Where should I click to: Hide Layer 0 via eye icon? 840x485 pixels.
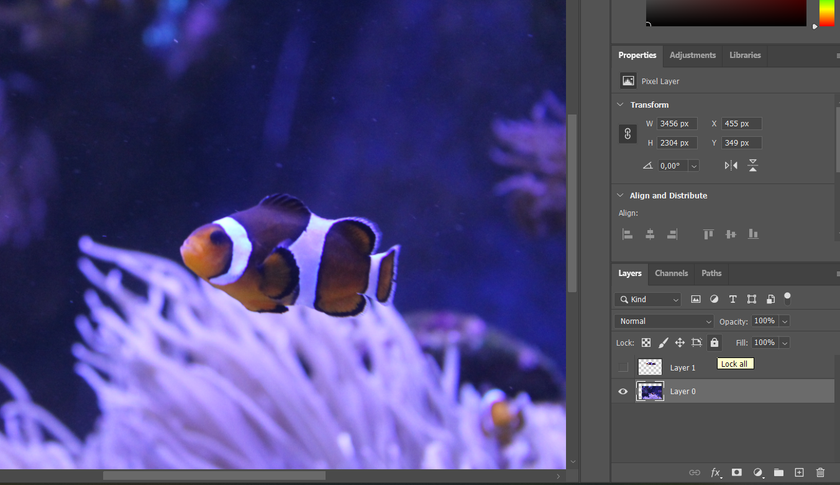click(622, 391)
